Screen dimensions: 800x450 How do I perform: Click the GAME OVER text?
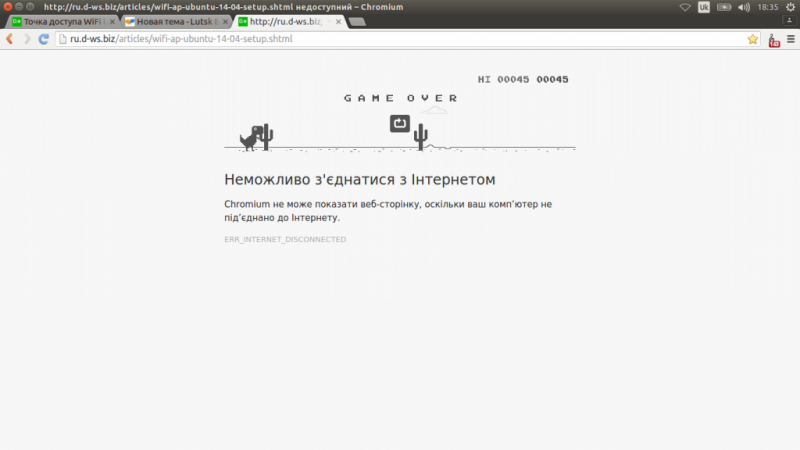[401, 98]
